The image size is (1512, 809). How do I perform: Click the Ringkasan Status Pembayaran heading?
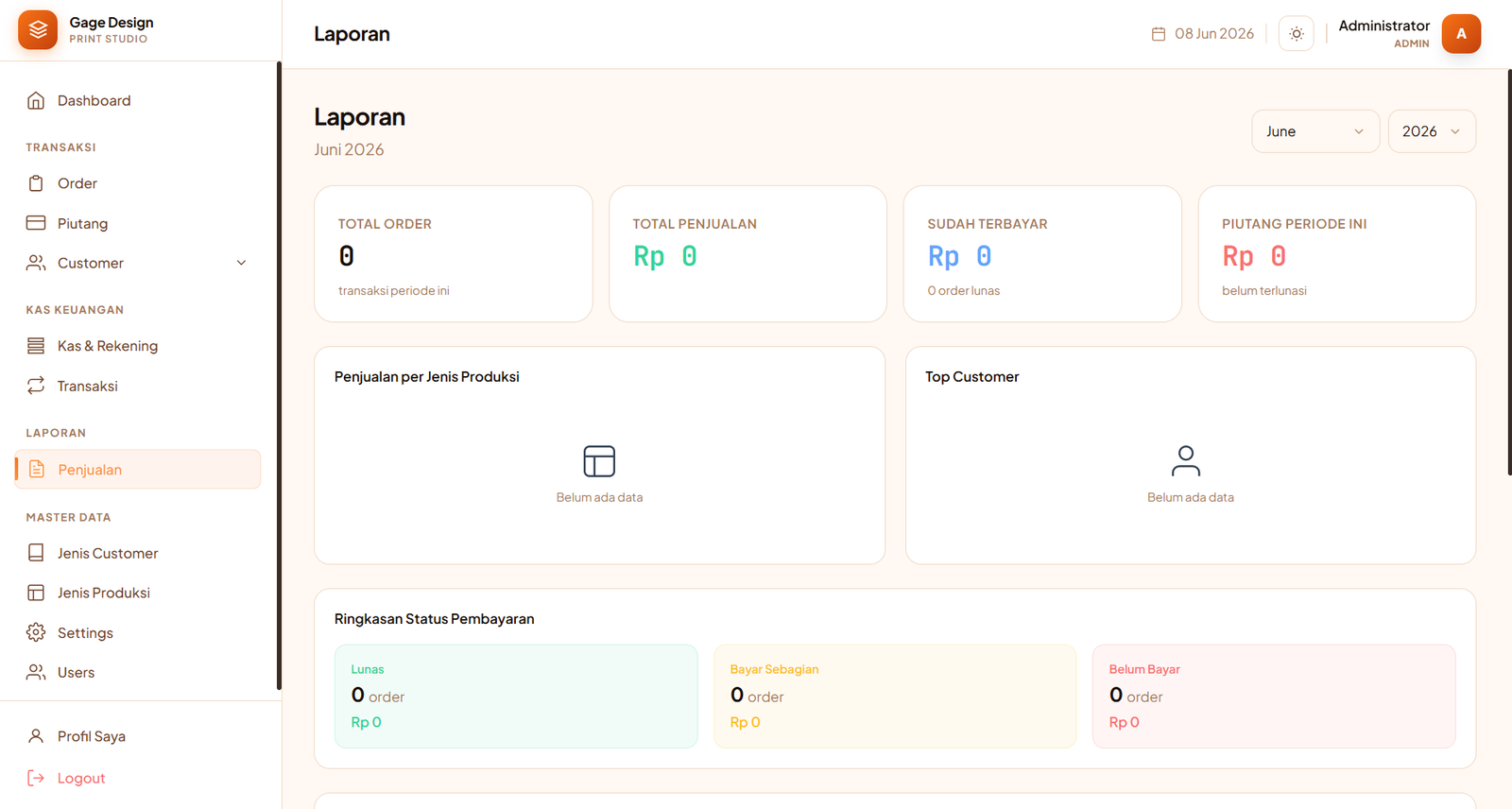pos(434,619)
